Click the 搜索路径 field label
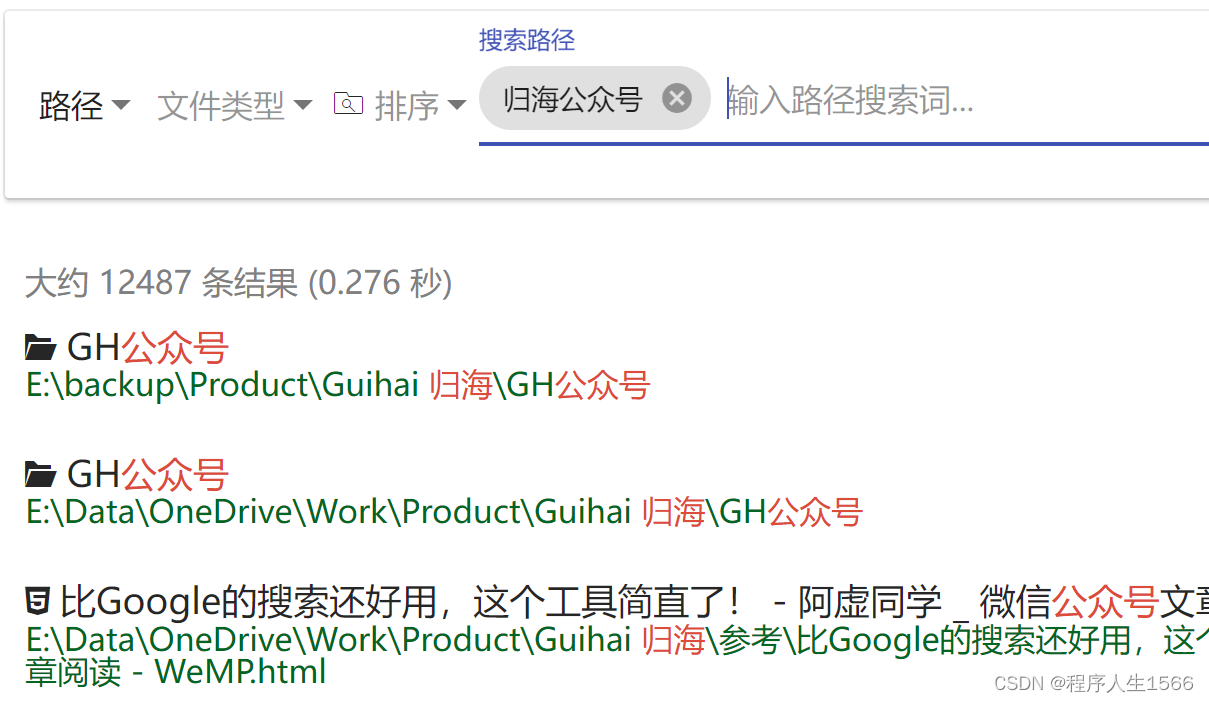The image size is (1209, 703). point(527,40)
